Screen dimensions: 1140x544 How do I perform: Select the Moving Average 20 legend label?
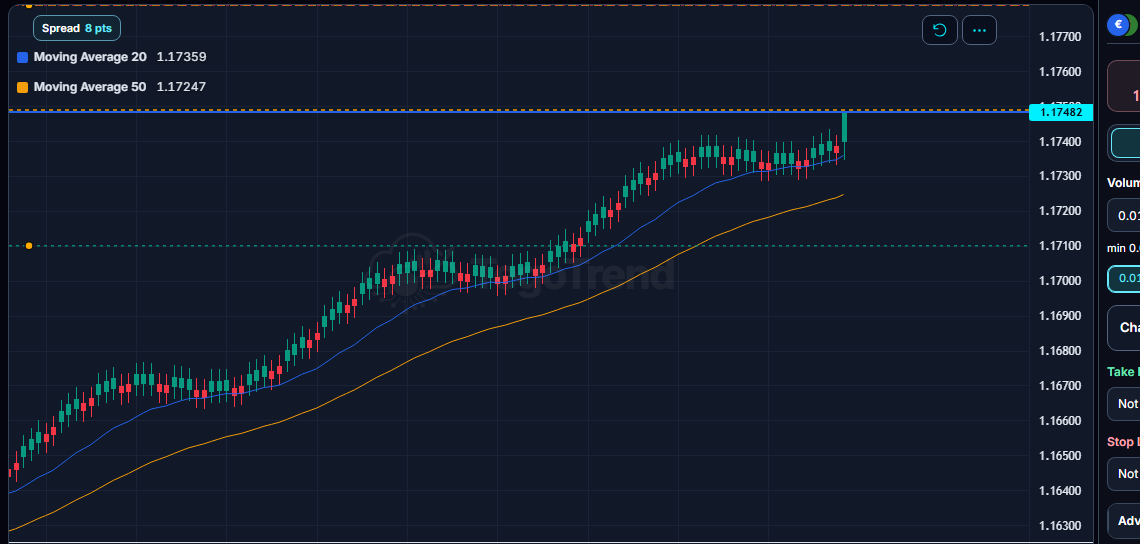pyautogui.click(x=90, y=57)
